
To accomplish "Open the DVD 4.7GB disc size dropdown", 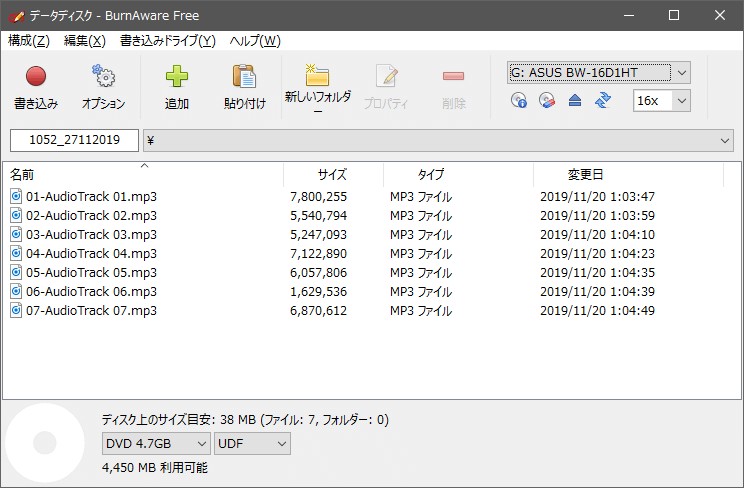I will click(156, 443).
